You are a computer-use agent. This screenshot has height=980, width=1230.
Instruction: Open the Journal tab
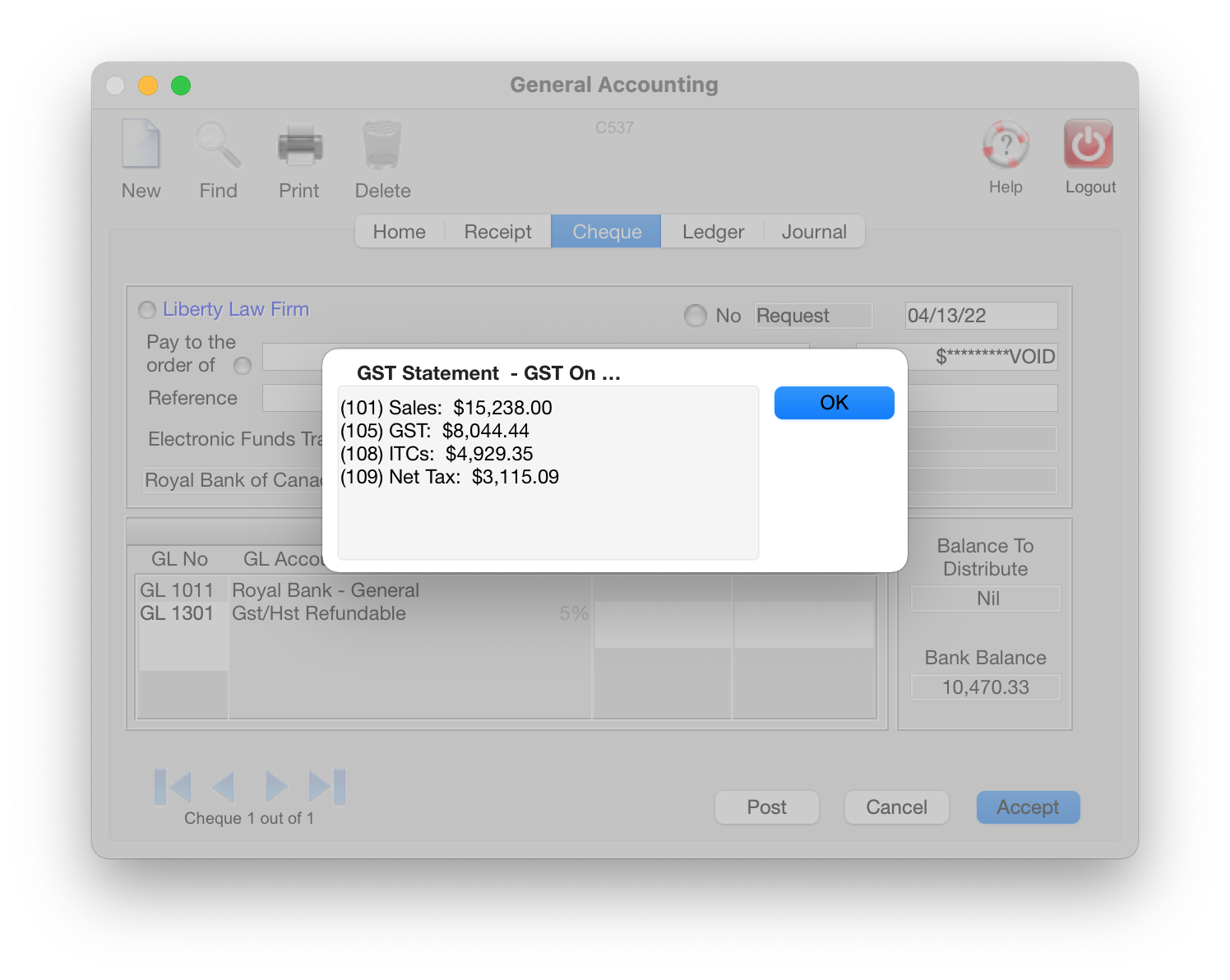pyautogui.click(x=814, y=231)
